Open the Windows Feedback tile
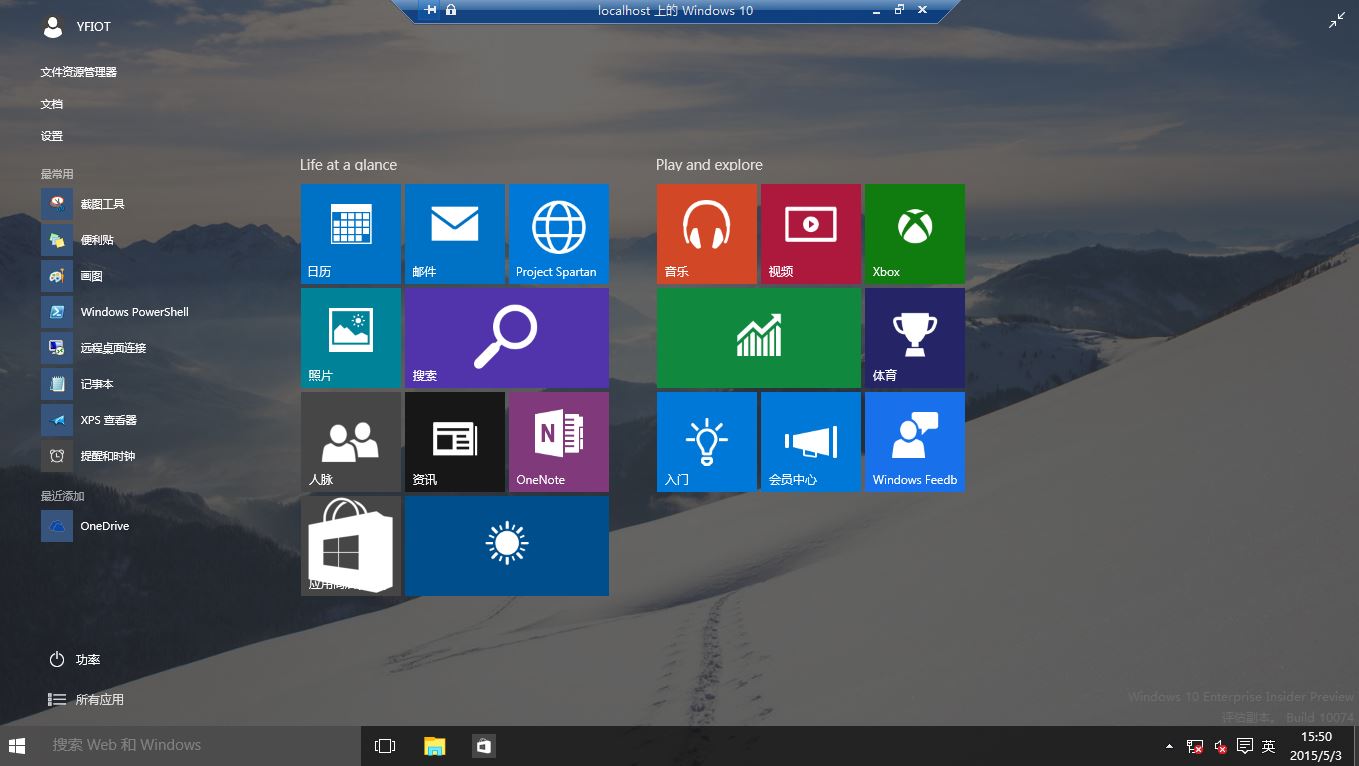1359x766 pixels. (914, 441)
